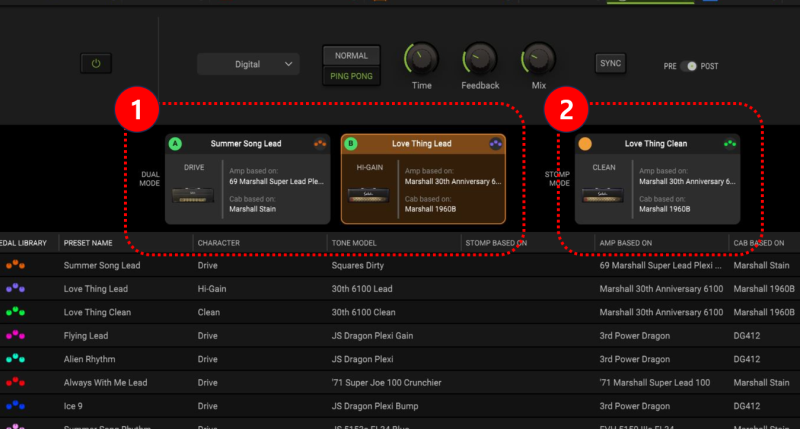The width and height of the screenshot is (800, 429).
Task: Click the AMP BASED ON column header
Action: click(626, 243)
